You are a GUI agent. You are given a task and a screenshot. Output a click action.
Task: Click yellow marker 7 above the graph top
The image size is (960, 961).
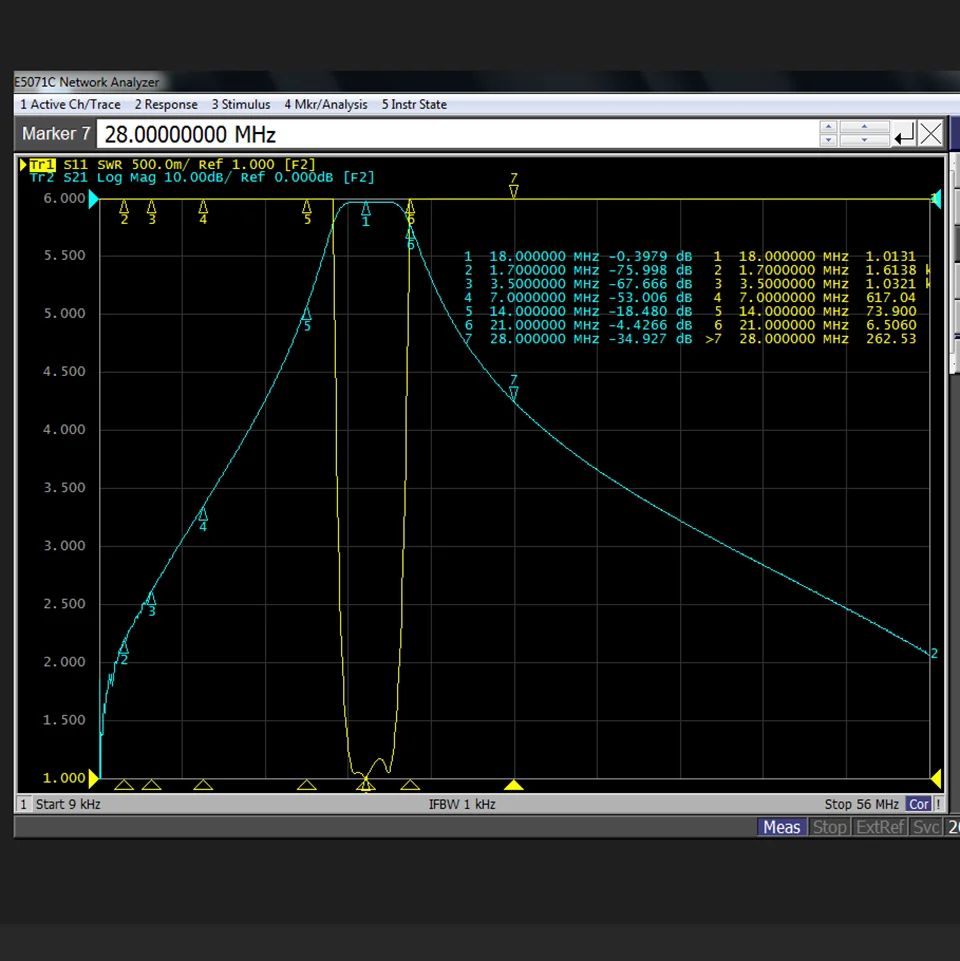point(514,185)
